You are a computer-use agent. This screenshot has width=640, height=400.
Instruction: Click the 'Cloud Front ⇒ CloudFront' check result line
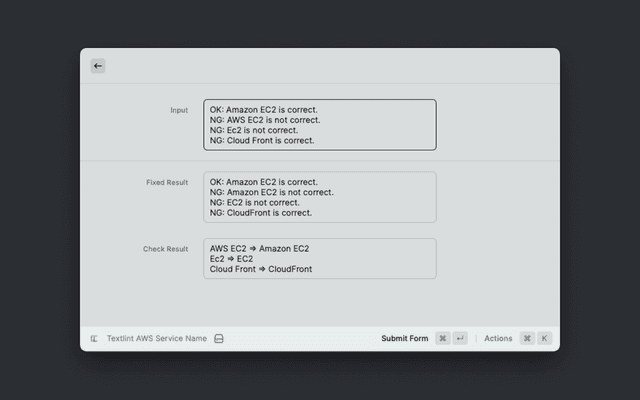tap(261, 269)
